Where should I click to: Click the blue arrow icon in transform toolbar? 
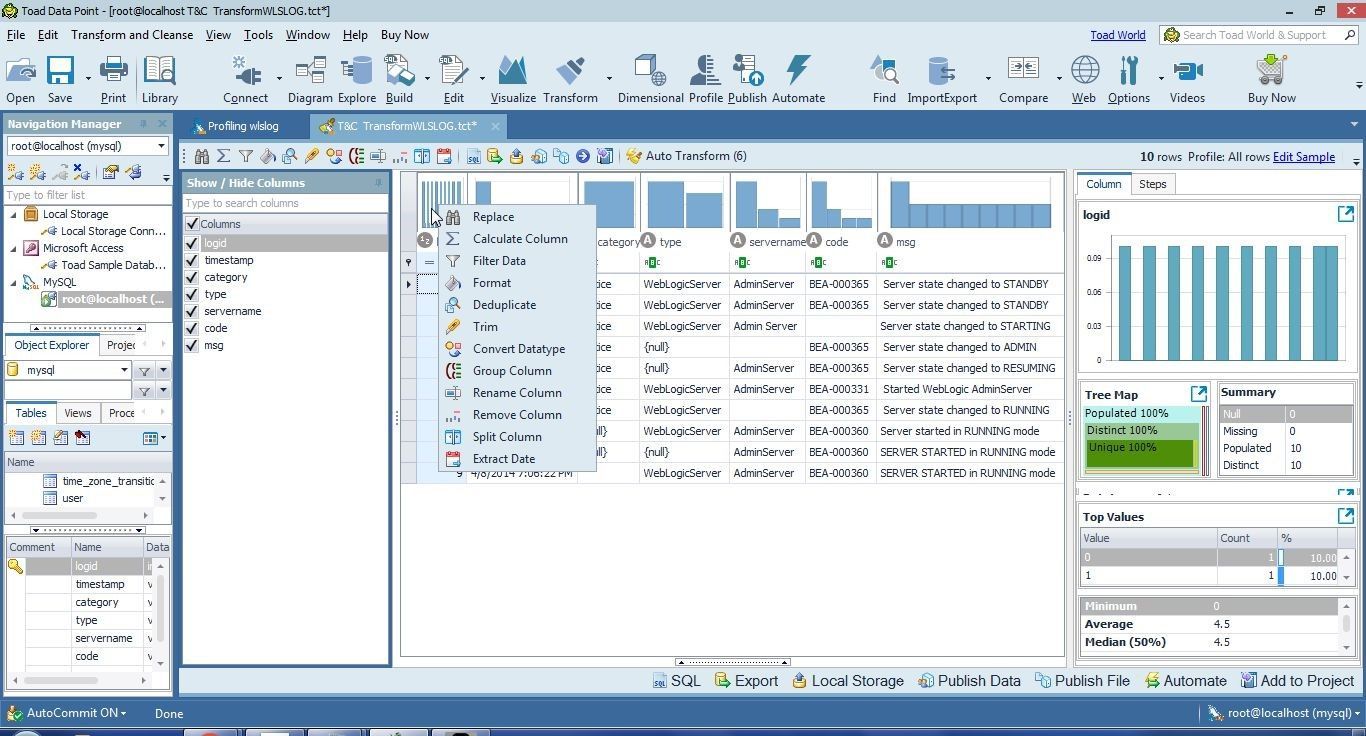[582, 156]
